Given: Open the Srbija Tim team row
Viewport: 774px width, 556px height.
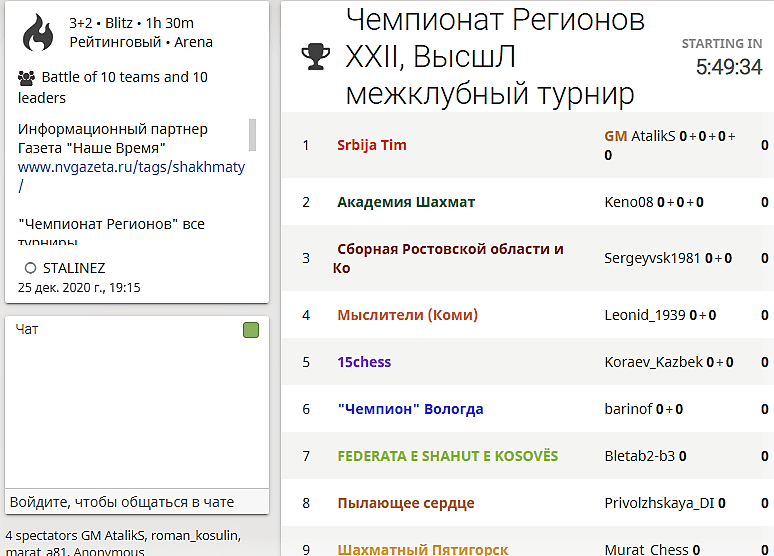Looking at the screenshot, I should (x=371, y=145).
